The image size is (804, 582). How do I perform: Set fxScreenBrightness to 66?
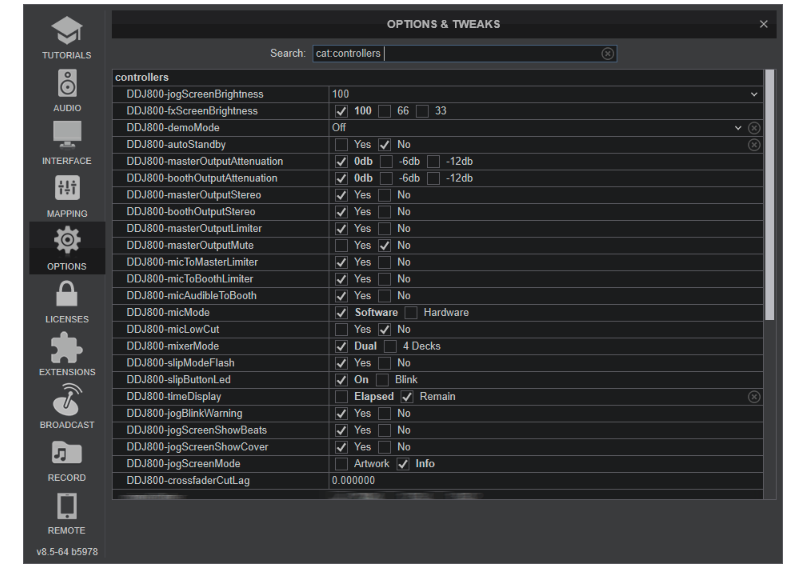[x=385, y=111]
